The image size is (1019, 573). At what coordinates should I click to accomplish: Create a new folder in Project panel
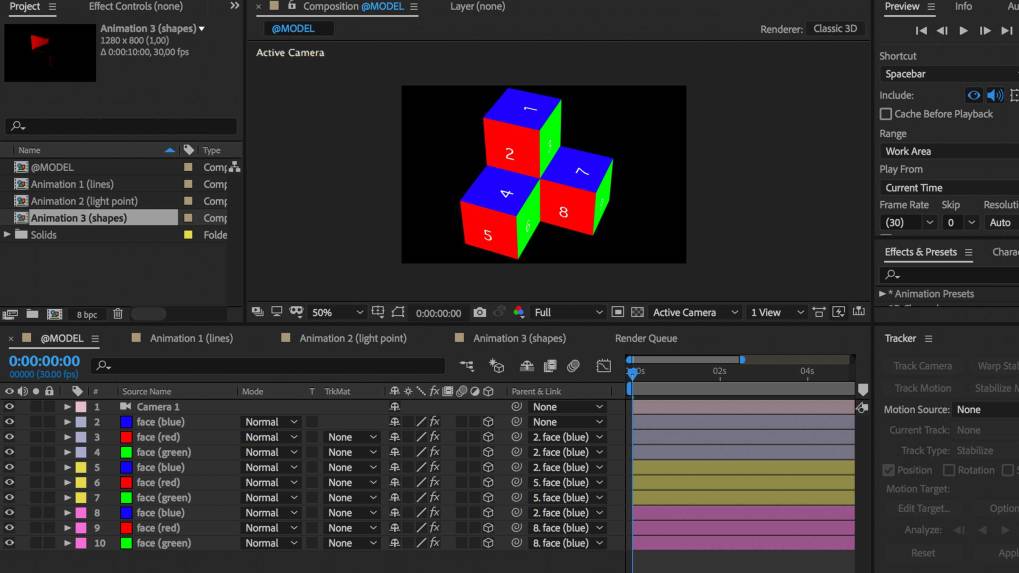coord(32,315)
